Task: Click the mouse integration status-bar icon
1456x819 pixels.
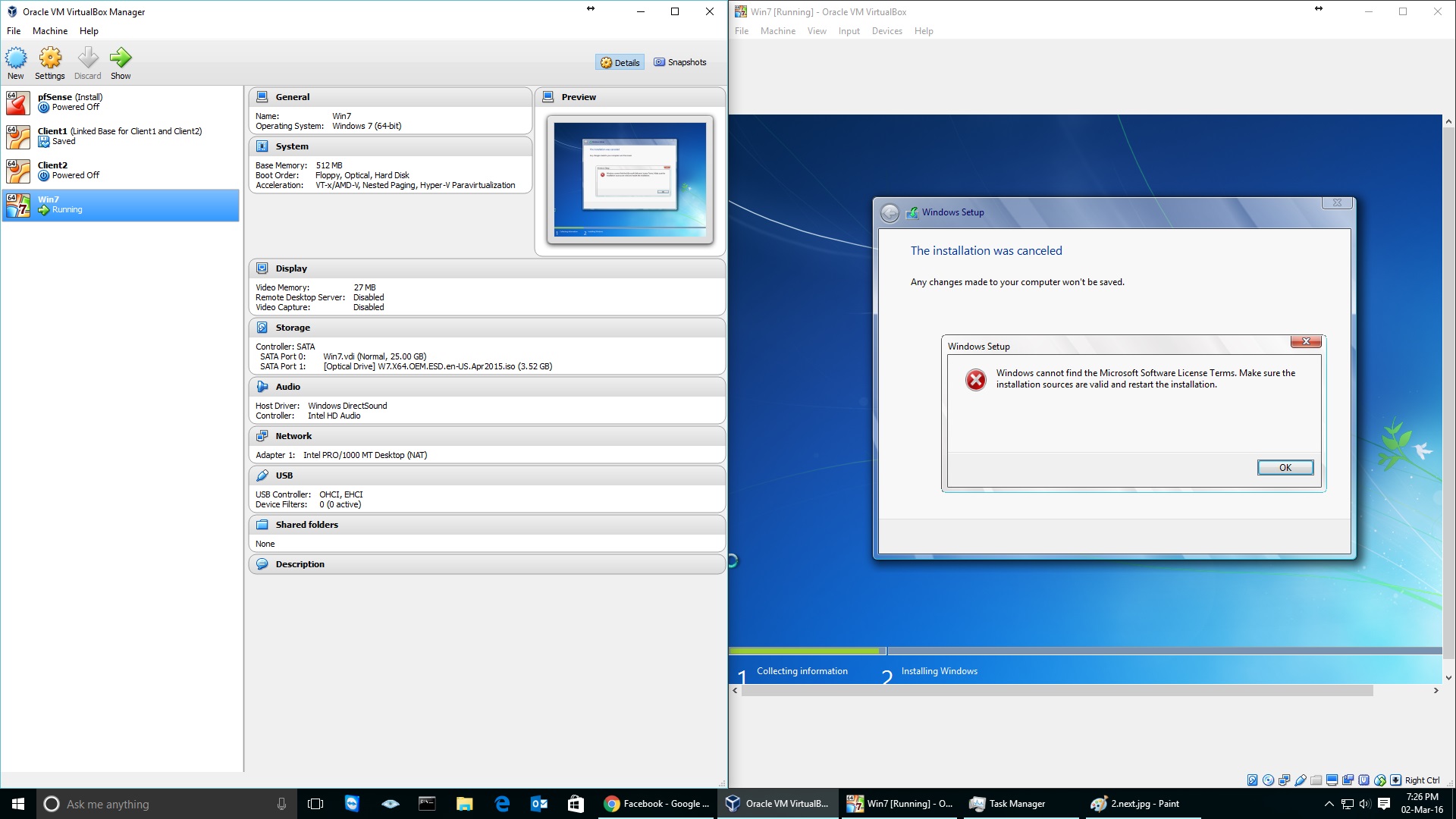Action: tap(1380, 780)
